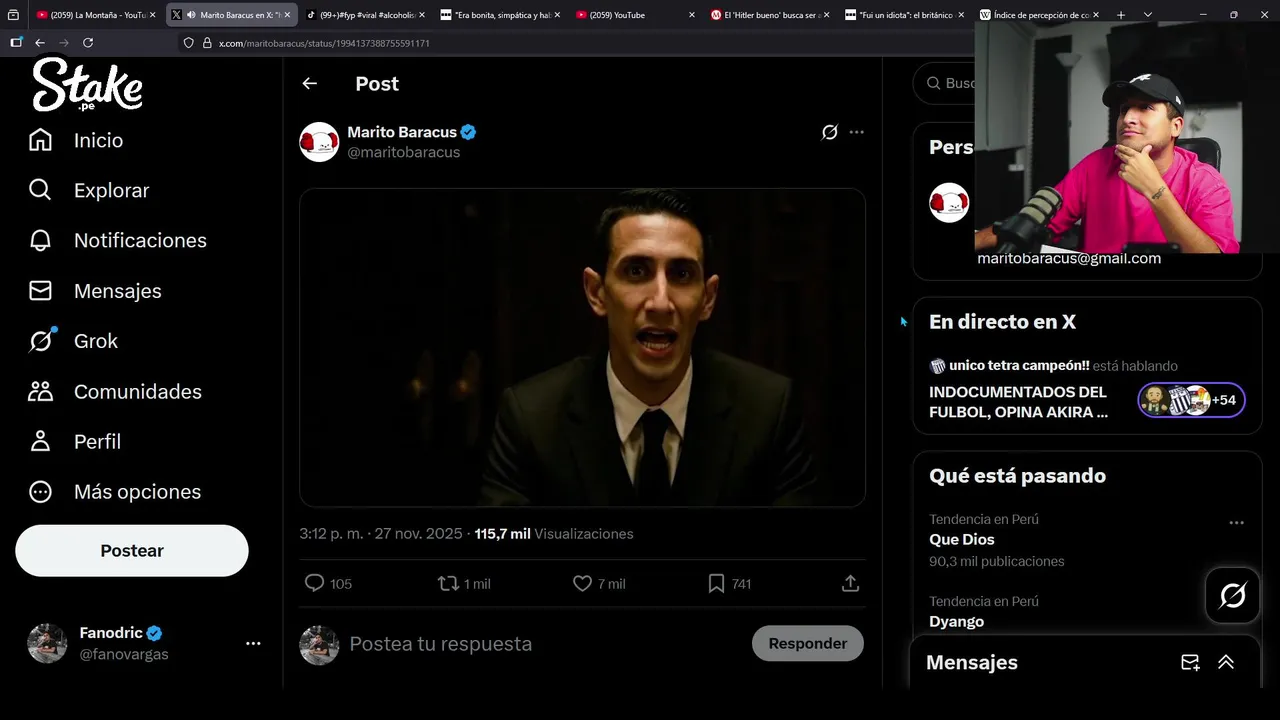Expand the Mensajes drawer with double chevron

(x=1226, y=662)
